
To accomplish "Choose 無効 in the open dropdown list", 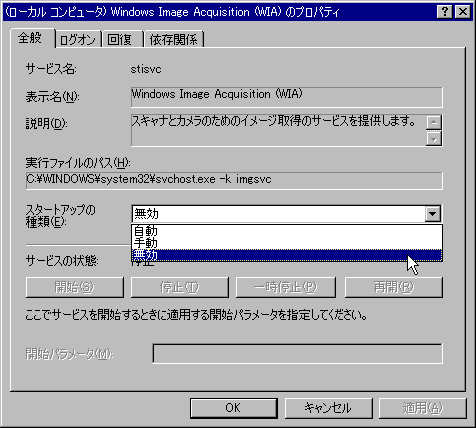I will pyautogui.click(x=287, y=255).
